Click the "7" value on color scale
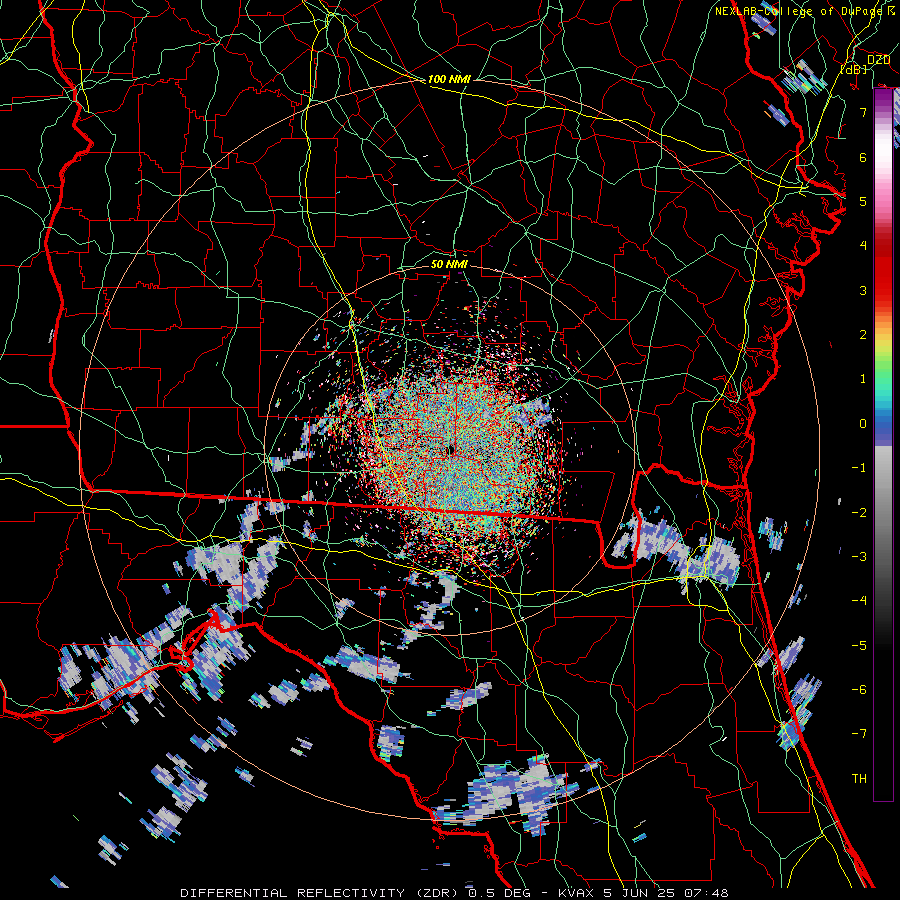Image resolution: width=900 pixels, height=900 pixels. pyautogui.click(x=863, y=112)
